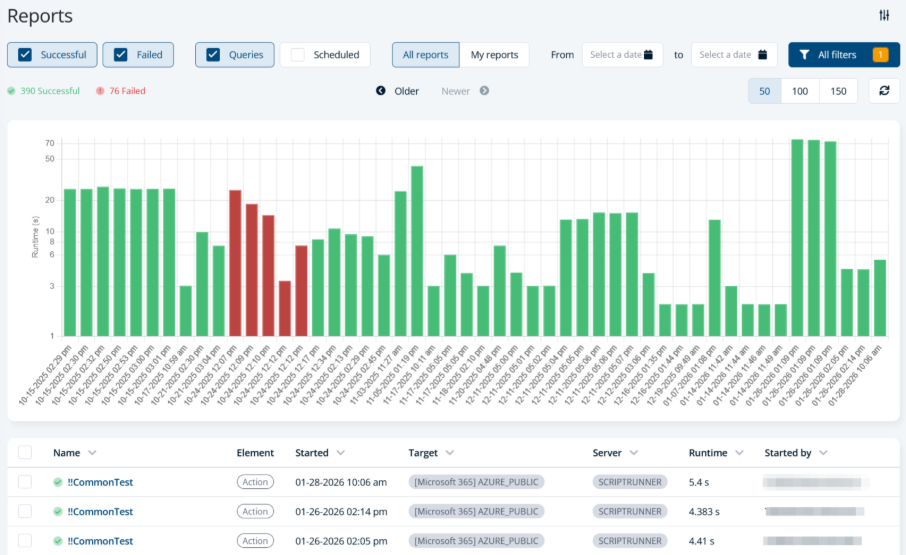The image size is (906, 555).
Task: Click the runtime value 5.4 s
Action: pyautogui.click(x=699, y=482)
